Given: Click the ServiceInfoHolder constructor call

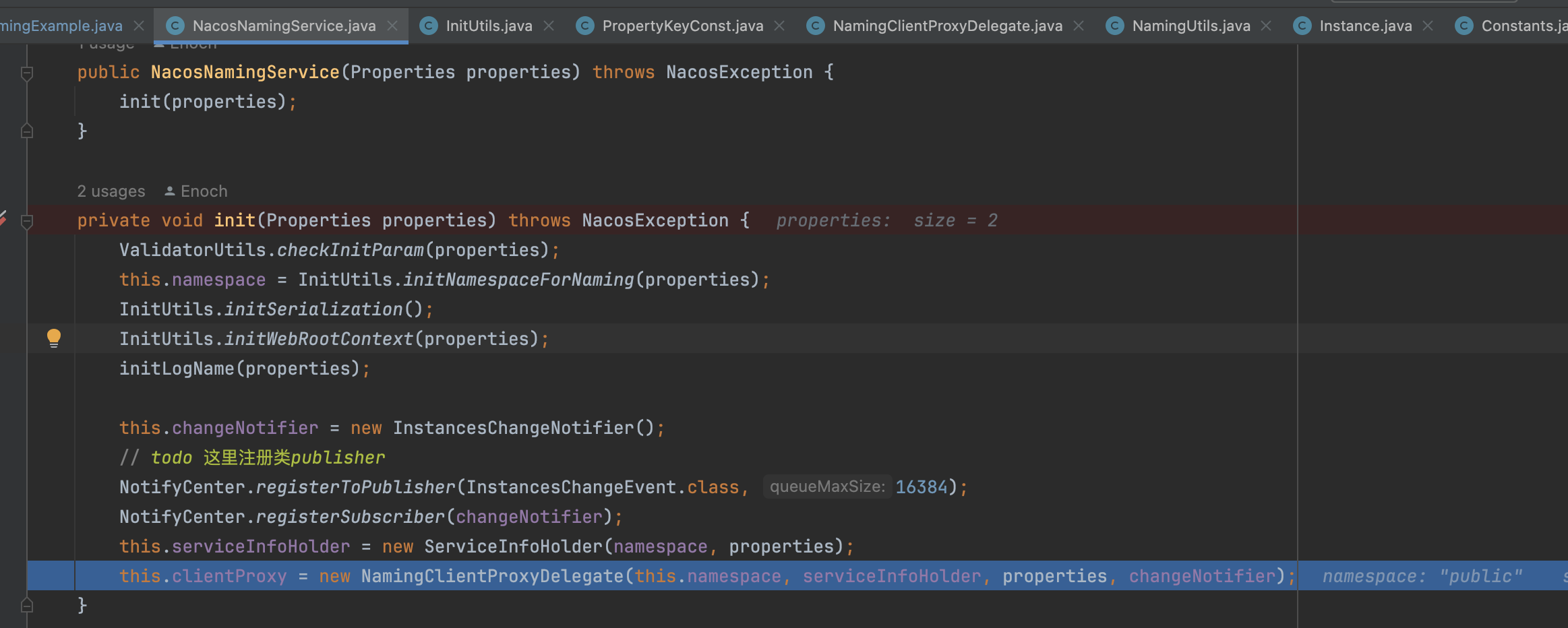Looking at the screenshot, I should (514, 546).
